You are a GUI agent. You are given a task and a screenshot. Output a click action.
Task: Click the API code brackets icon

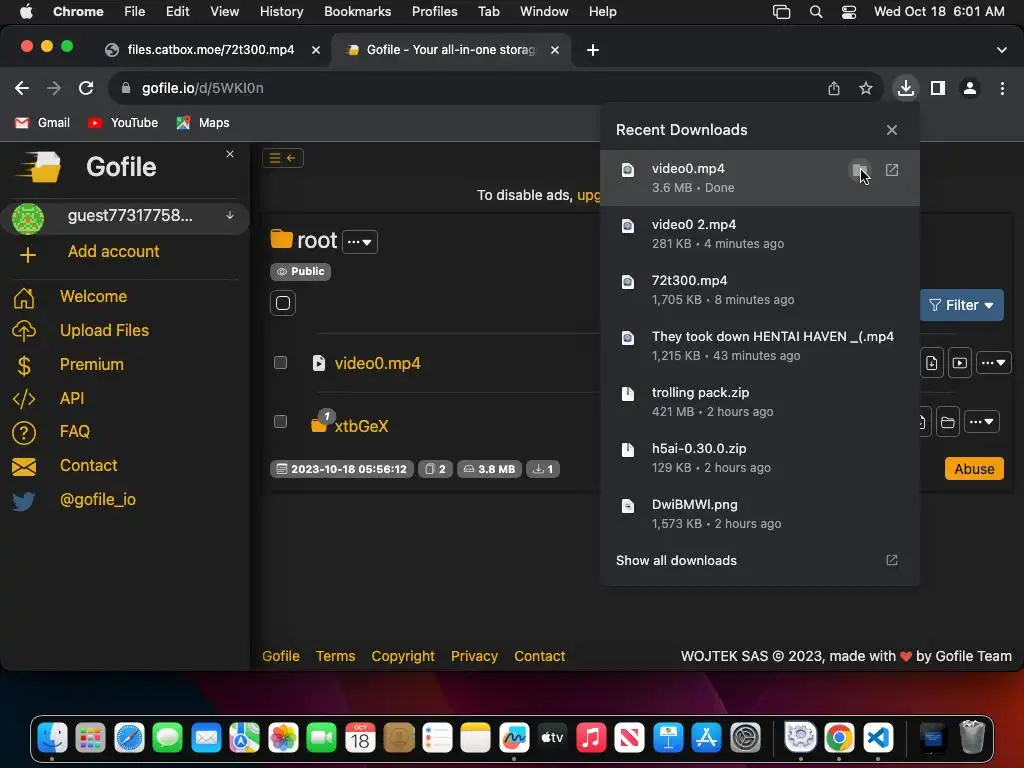[24, 398]
